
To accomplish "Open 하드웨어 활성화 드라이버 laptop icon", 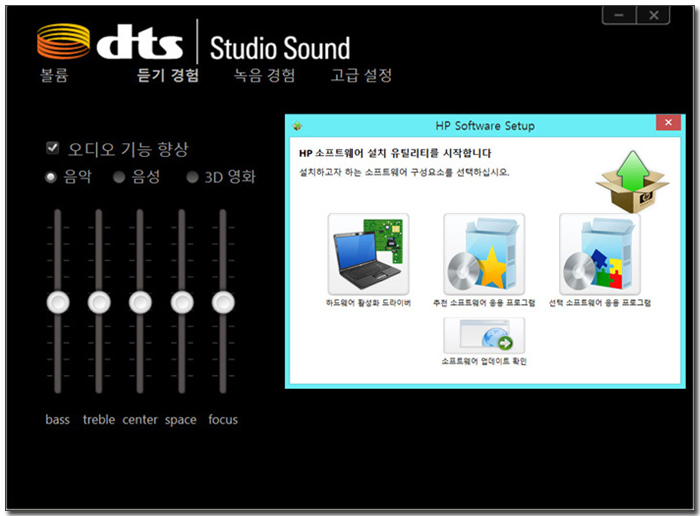I will (x=368, y=254).
